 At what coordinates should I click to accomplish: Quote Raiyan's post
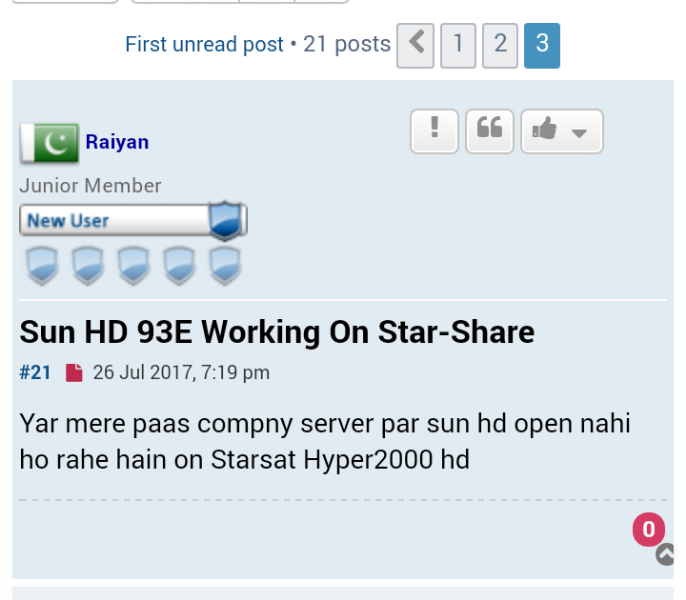(x=490, y=131)
